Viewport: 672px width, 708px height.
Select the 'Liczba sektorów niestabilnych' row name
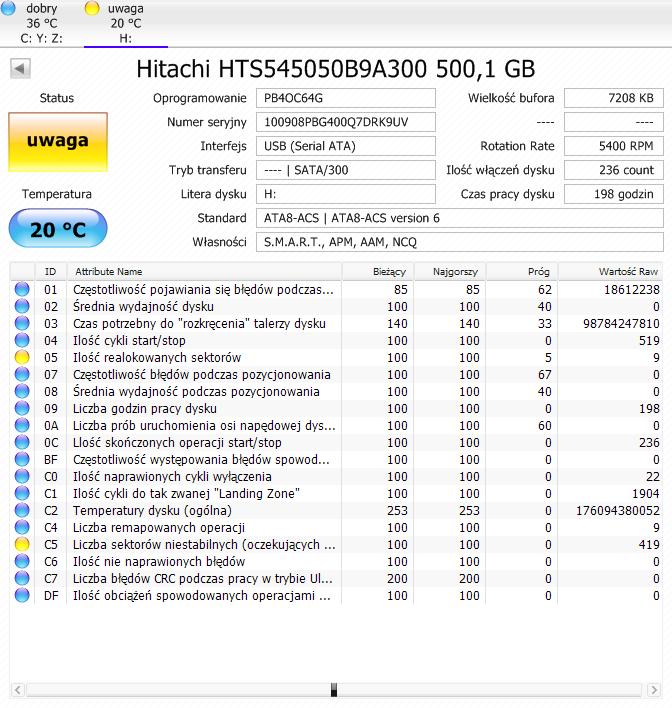pyautogui.click(x=204, y=545)
